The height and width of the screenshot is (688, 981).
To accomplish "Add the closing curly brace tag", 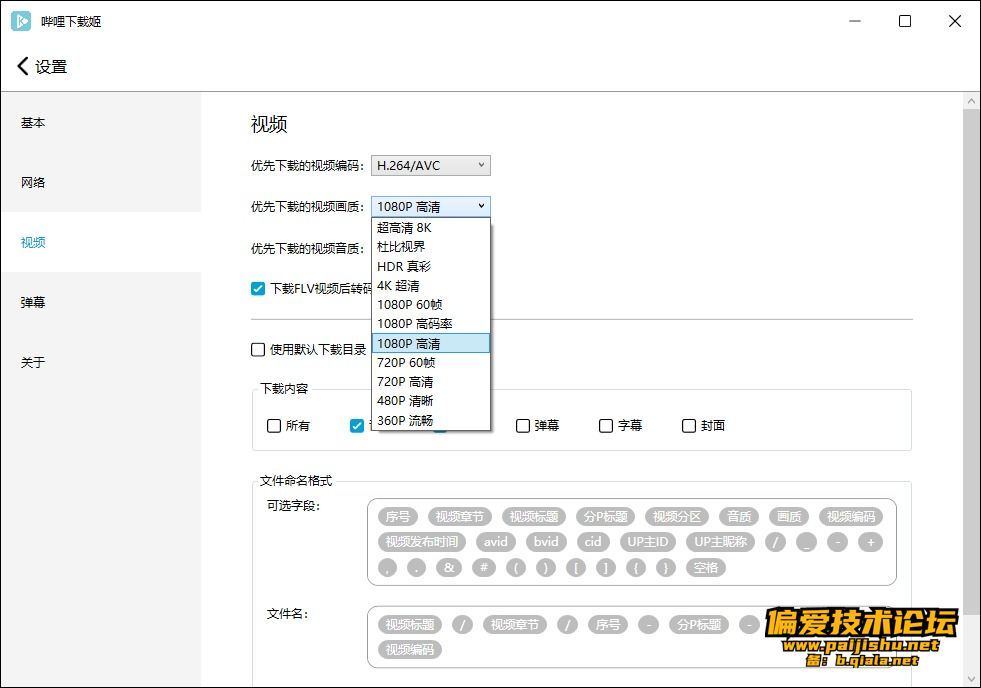I will (x=666, y=568).
